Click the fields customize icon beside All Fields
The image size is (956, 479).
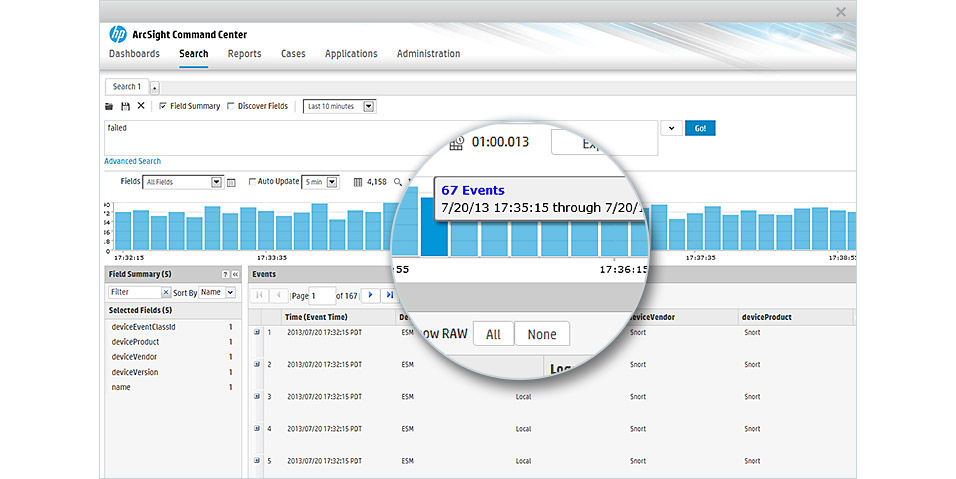coord(231,182)
